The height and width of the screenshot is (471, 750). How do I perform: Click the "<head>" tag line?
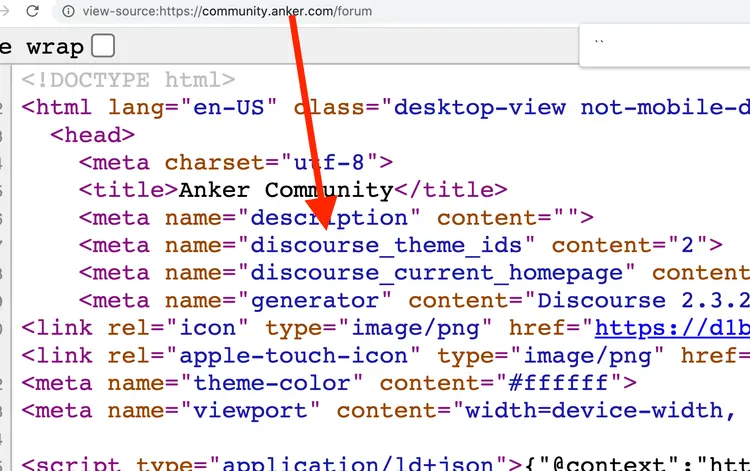[x=92, y=135]
